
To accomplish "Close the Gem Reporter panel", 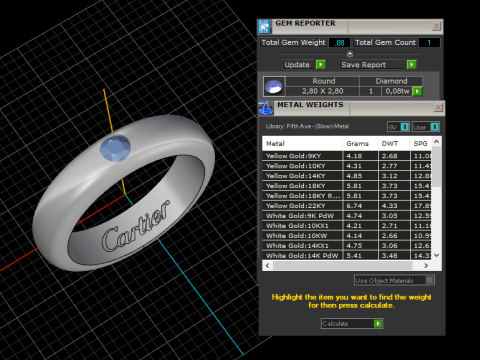I will pyautogui.click(x=436, y=26).
